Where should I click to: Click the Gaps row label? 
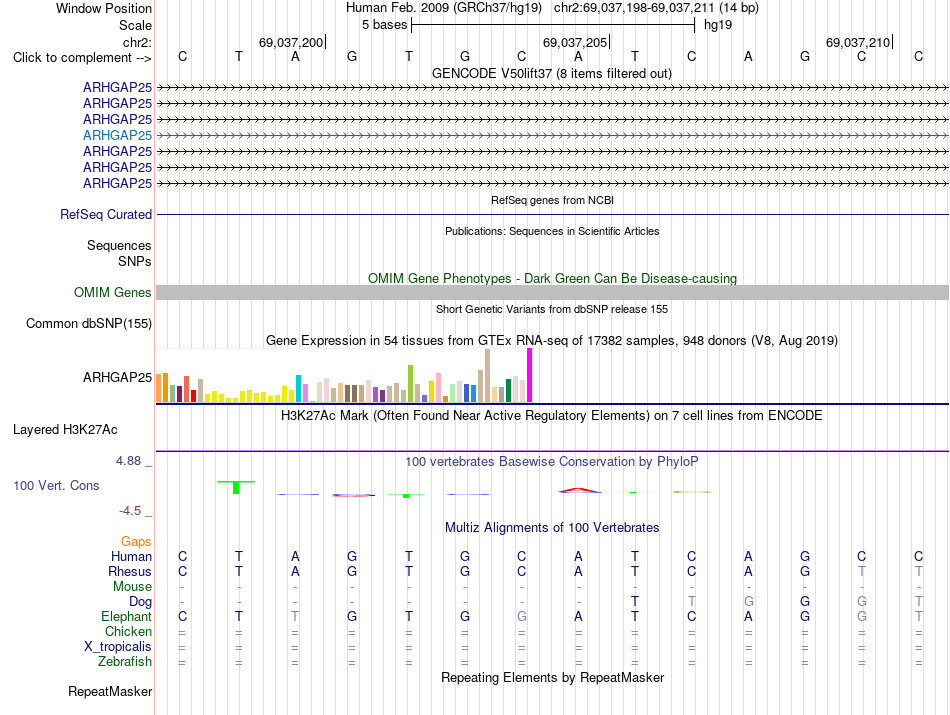click(x=136, y=541)
